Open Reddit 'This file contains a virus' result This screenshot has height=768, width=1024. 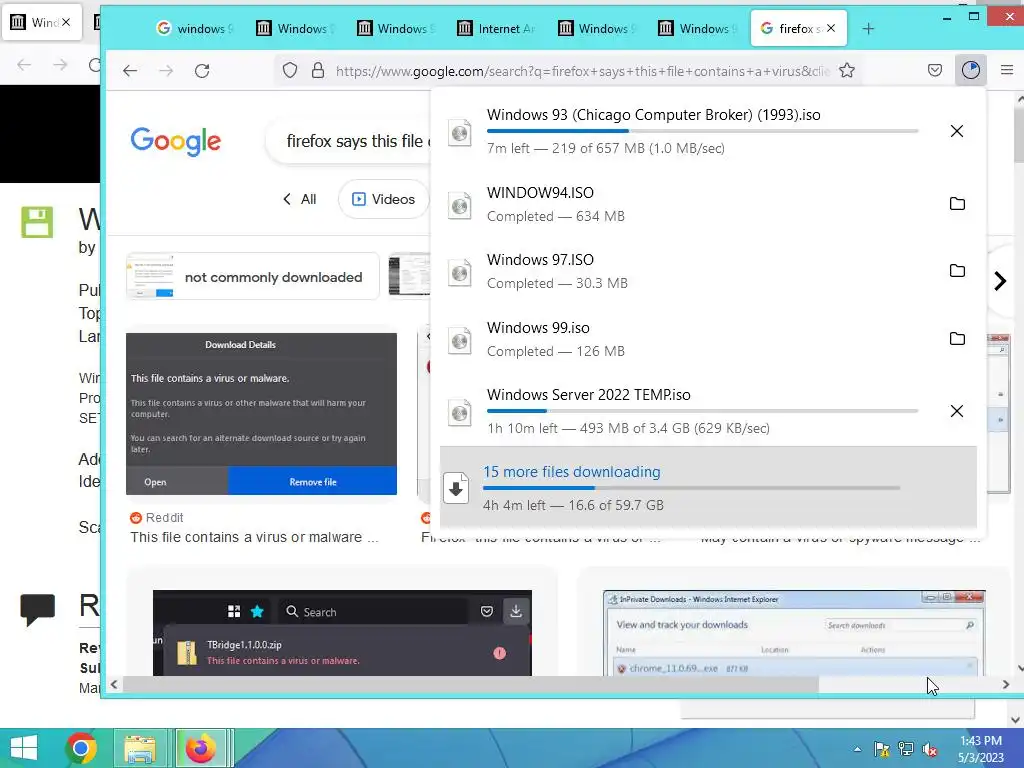(x=254, y=537)
